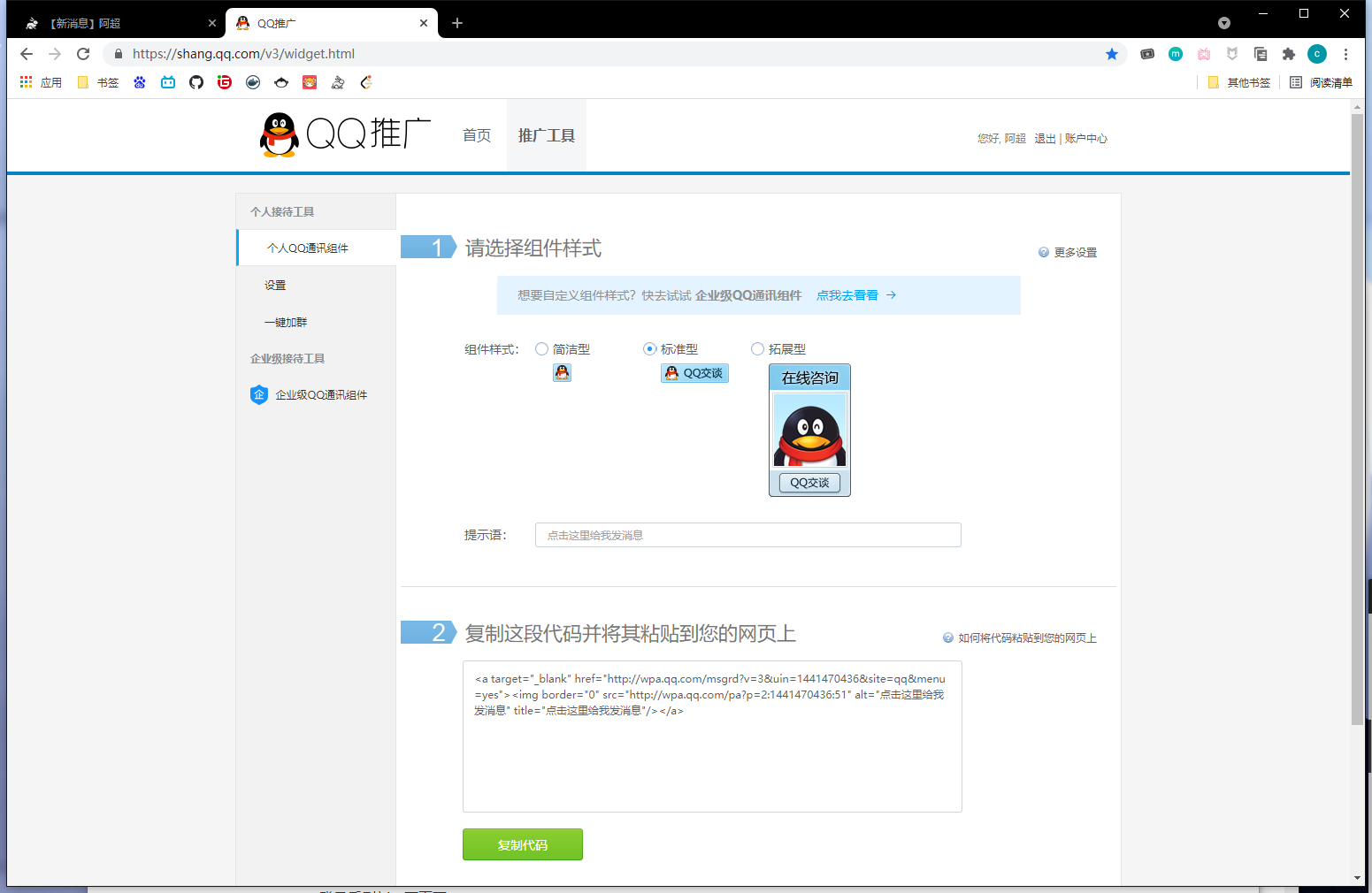The image size is (1372, 893).
Task: Select the 标准型 radio button
Action: [649, 349]
